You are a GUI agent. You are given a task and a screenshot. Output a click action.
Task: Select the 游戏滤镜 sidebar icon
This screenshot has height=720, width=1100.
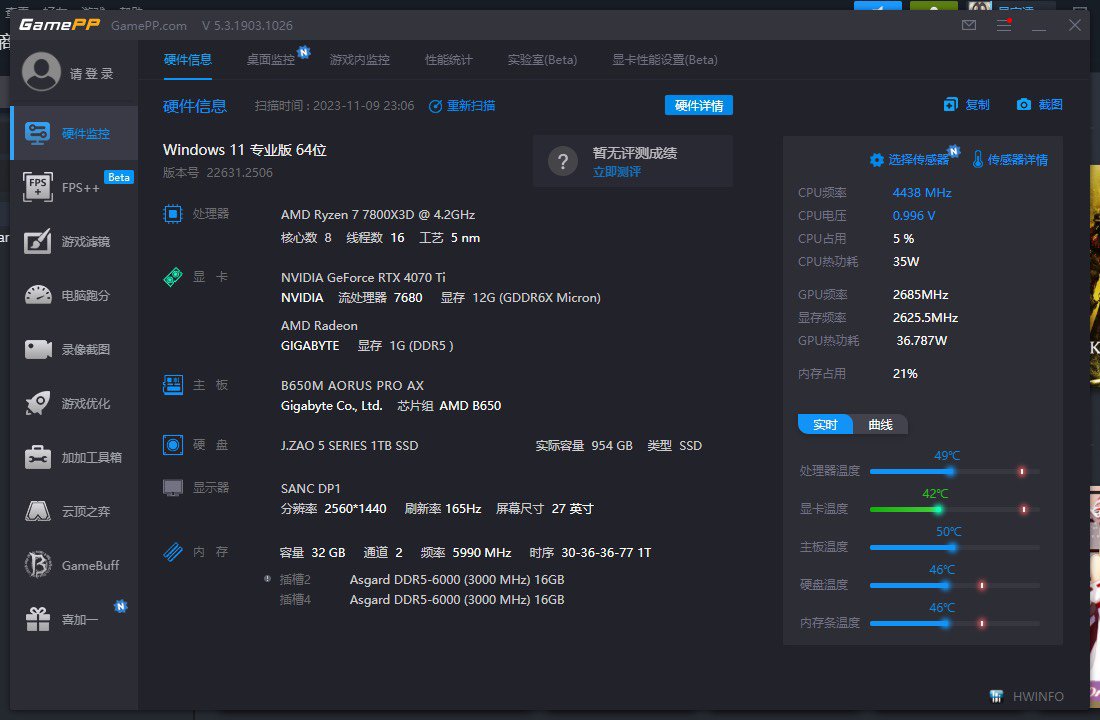click(x=38, y=241)
